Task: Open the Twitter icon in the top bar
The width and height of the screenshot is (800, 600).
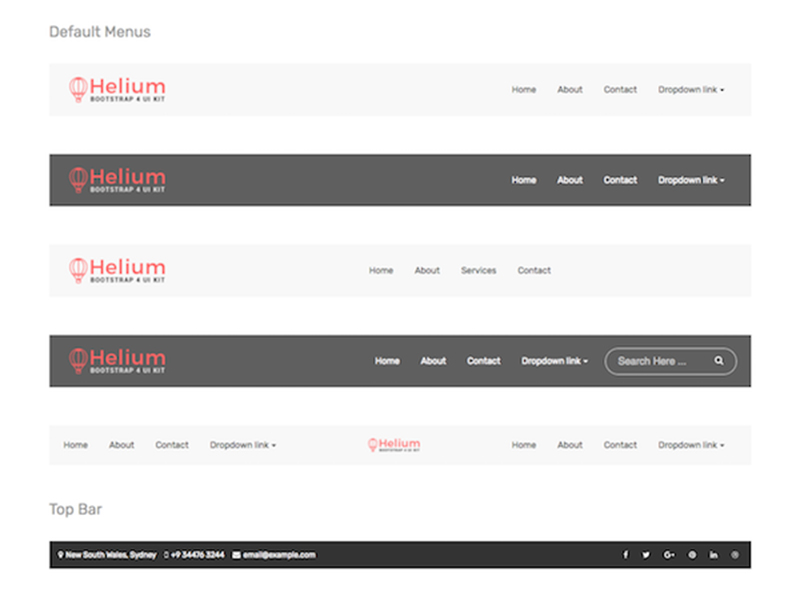Action: point(646,555)
